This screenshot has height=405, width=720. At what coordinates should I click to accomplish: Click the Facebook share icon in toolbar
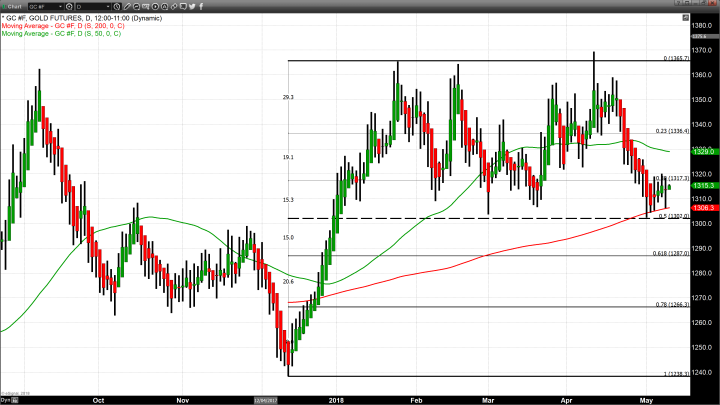click(x=201, y=6)
